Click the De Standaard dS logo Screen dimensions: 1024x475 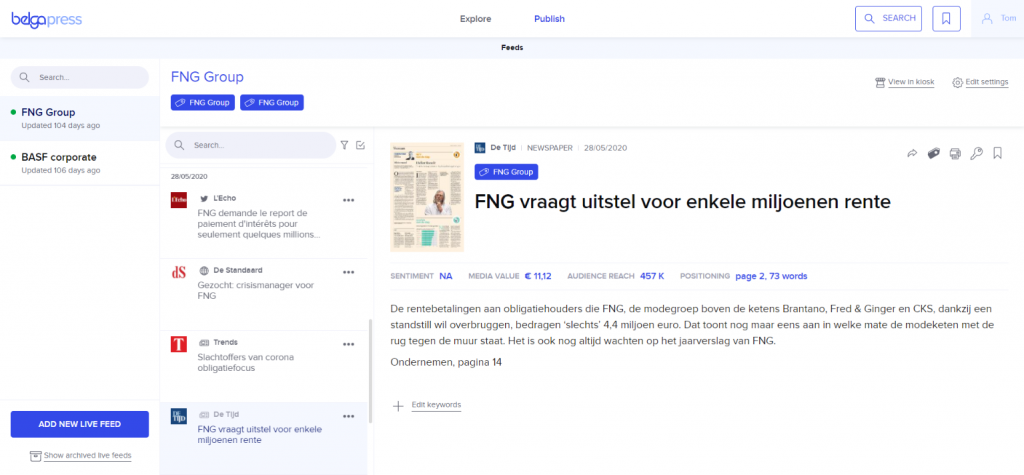(179, 272)
